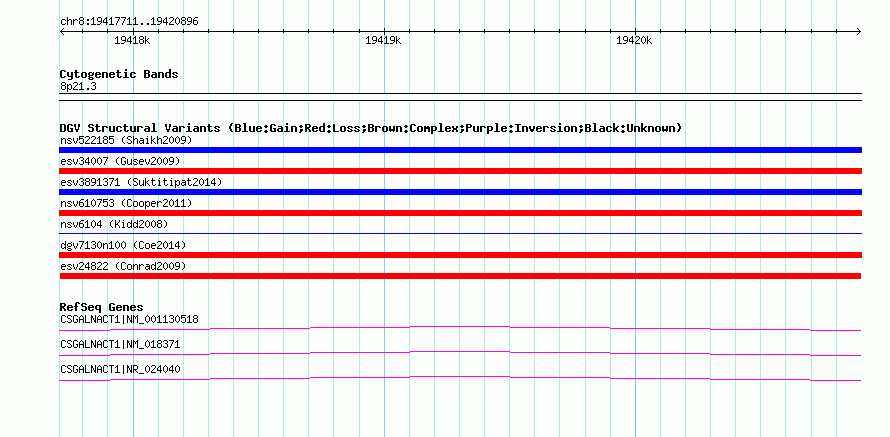890x437 pixels.
Task: Click the Cytogenetic Bands track title
Action: coord(119,74)
